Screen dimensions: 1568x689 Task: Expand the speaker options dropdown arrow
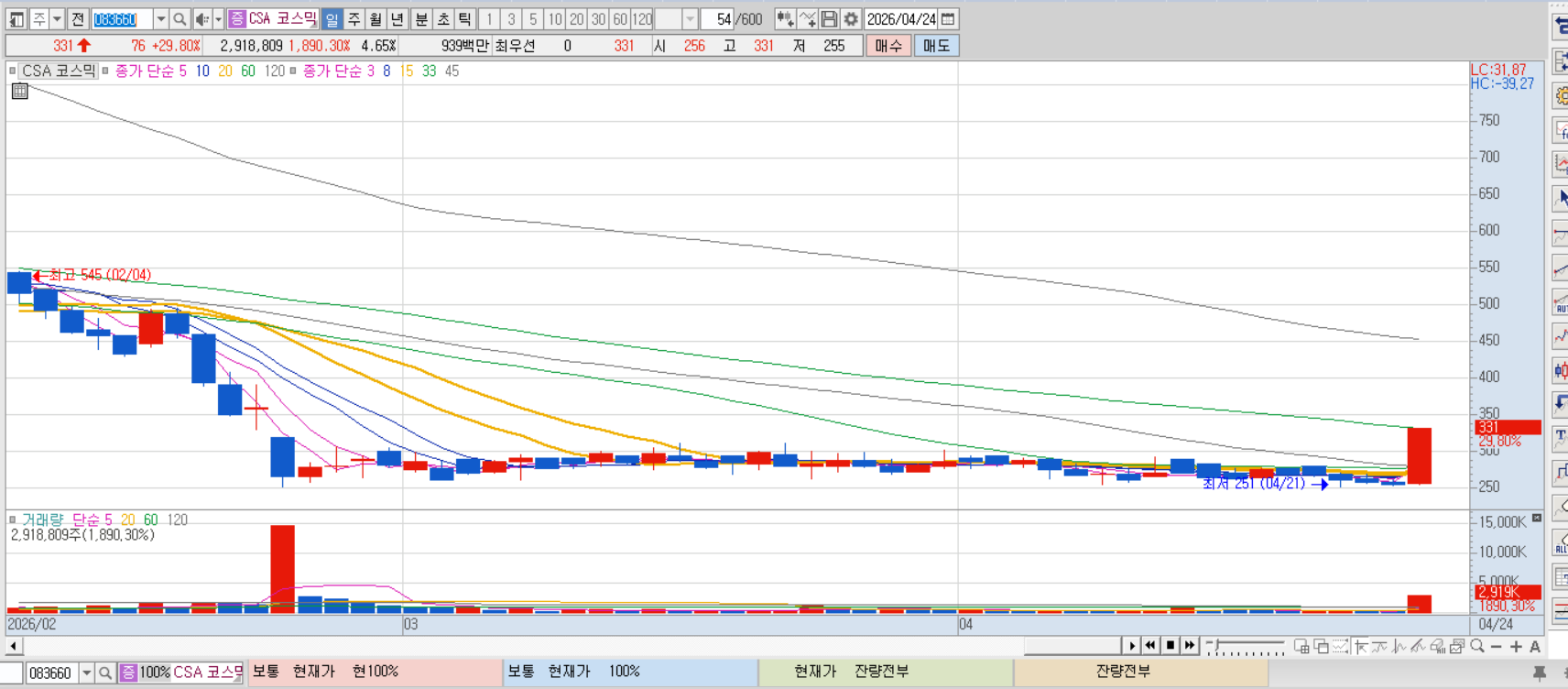[x=219, y=19]
